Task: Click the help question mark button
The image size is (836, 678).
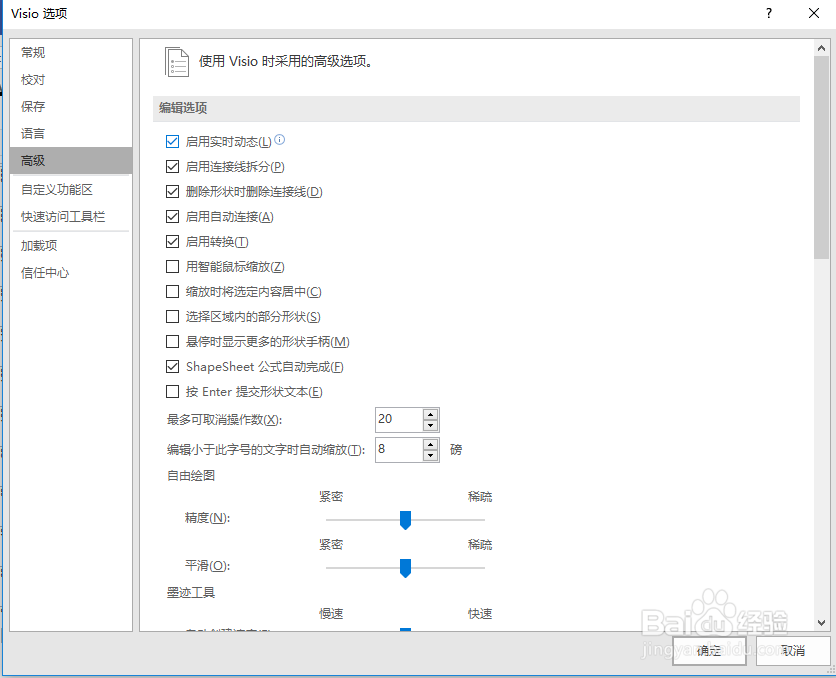Action: pos(768,13)
